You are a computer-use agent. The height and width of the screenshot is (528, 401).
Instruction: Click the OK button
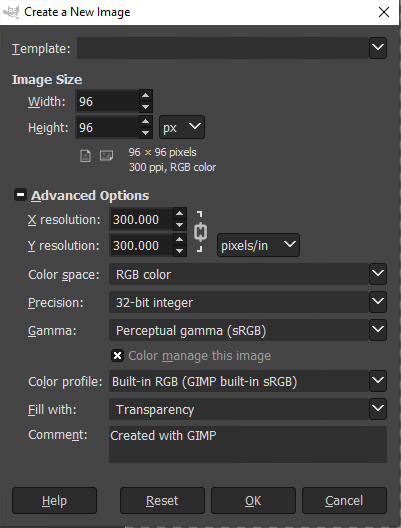click(x=253, y=500)
